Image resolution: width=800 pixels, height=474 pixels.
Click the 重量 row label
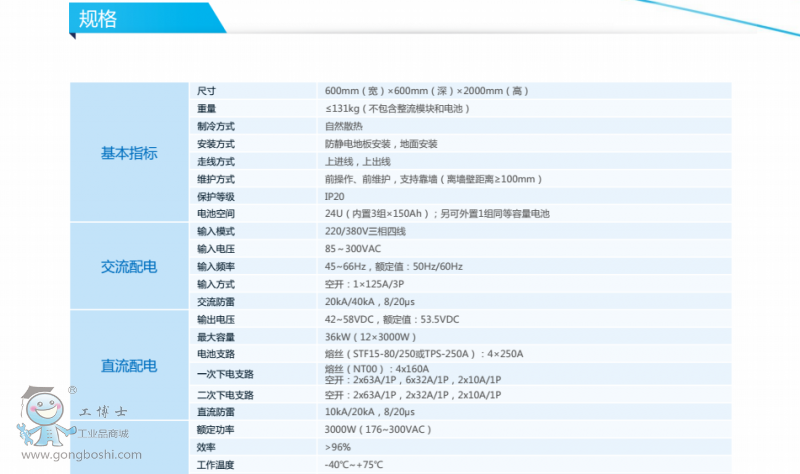pos(207,108)
